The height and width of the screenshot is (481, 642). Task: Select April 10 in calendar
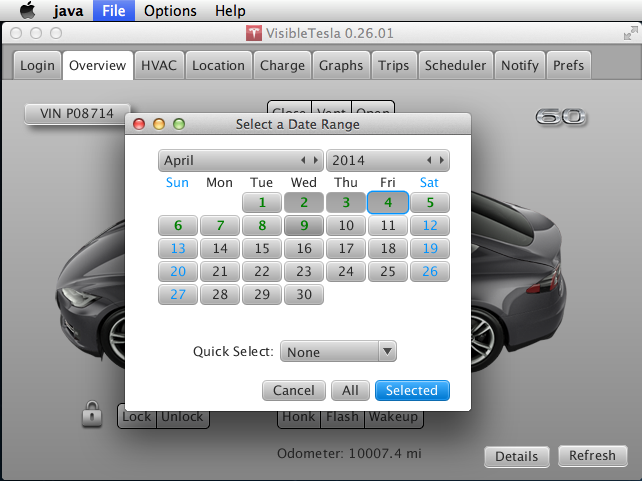346,225
